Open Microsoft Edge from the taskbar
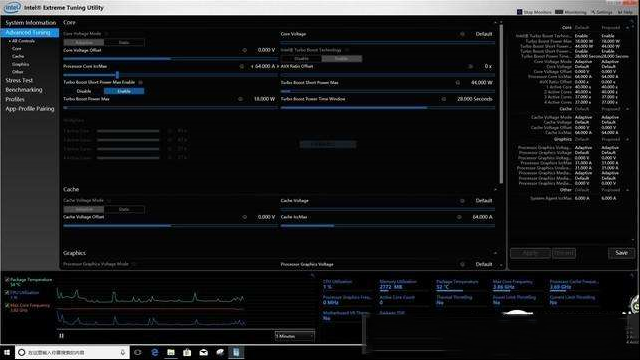 point(155,352)
